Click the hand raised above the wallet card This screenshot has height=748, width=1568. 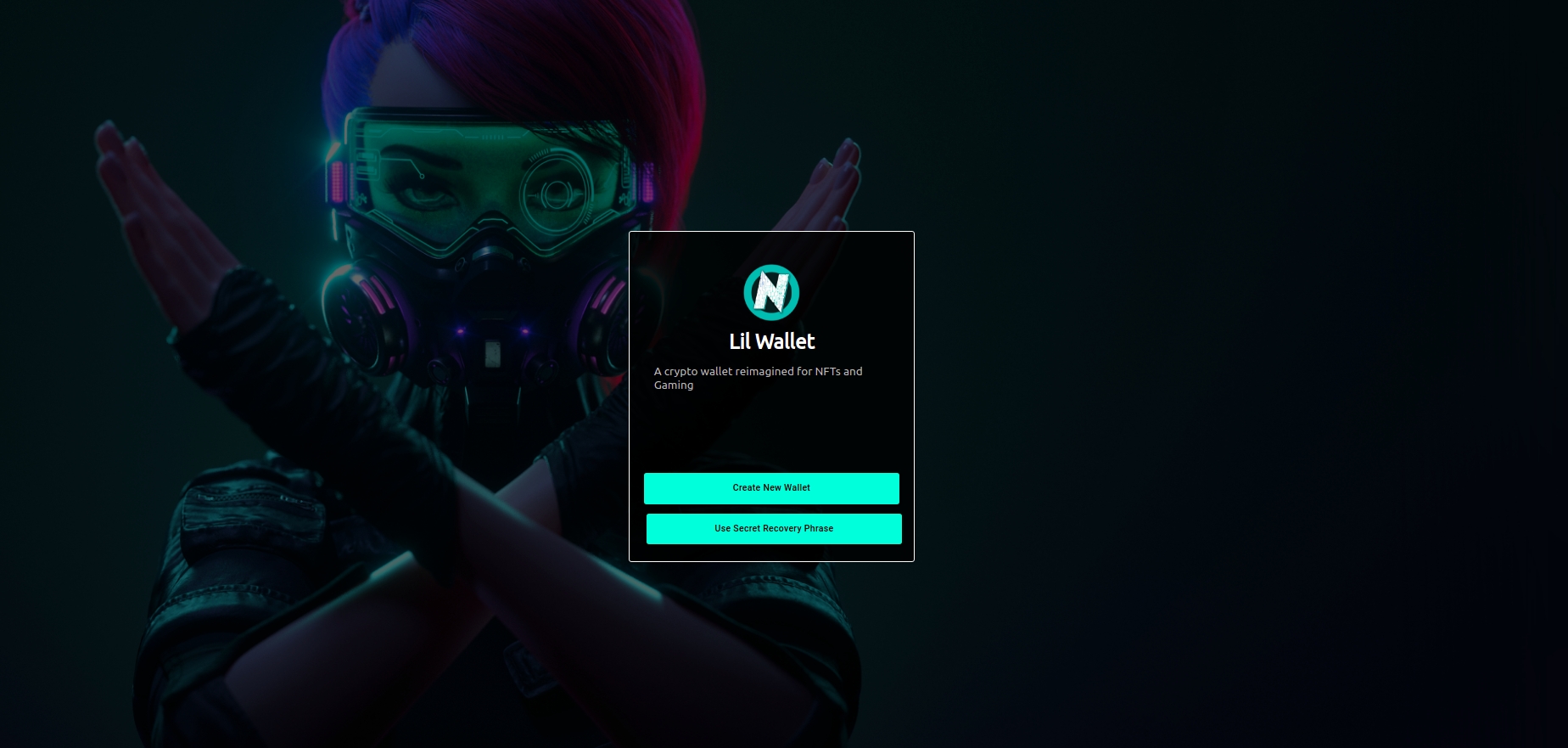click(x=827, y=188)
